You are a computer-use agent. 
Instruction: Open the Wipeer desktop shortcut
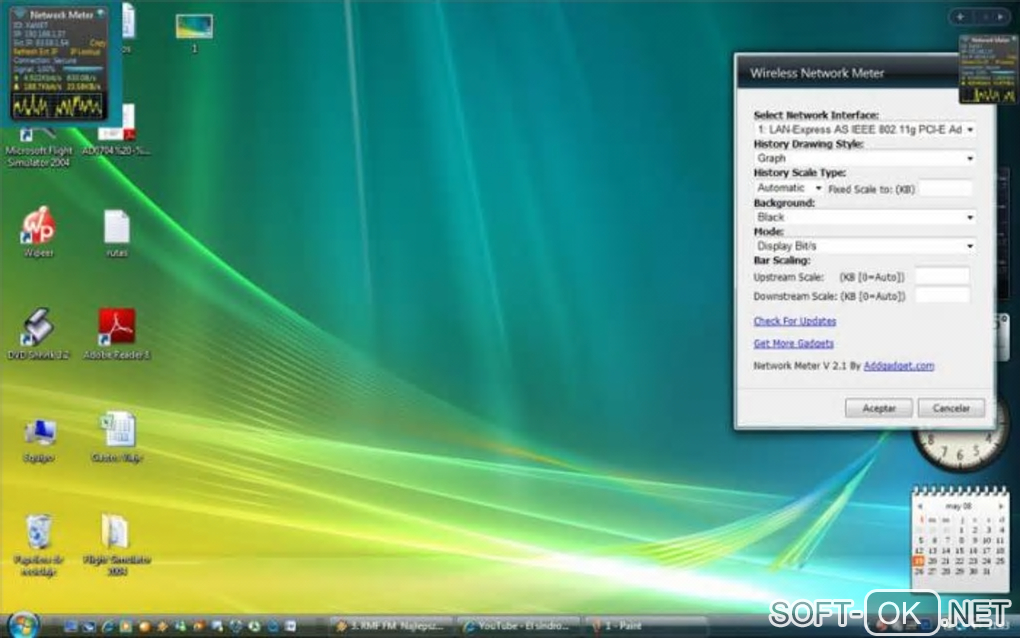[39, 231]
